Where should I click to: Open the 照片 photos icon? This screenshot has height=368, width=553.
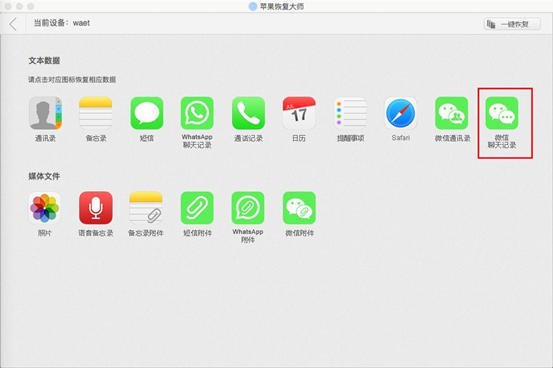44,208
